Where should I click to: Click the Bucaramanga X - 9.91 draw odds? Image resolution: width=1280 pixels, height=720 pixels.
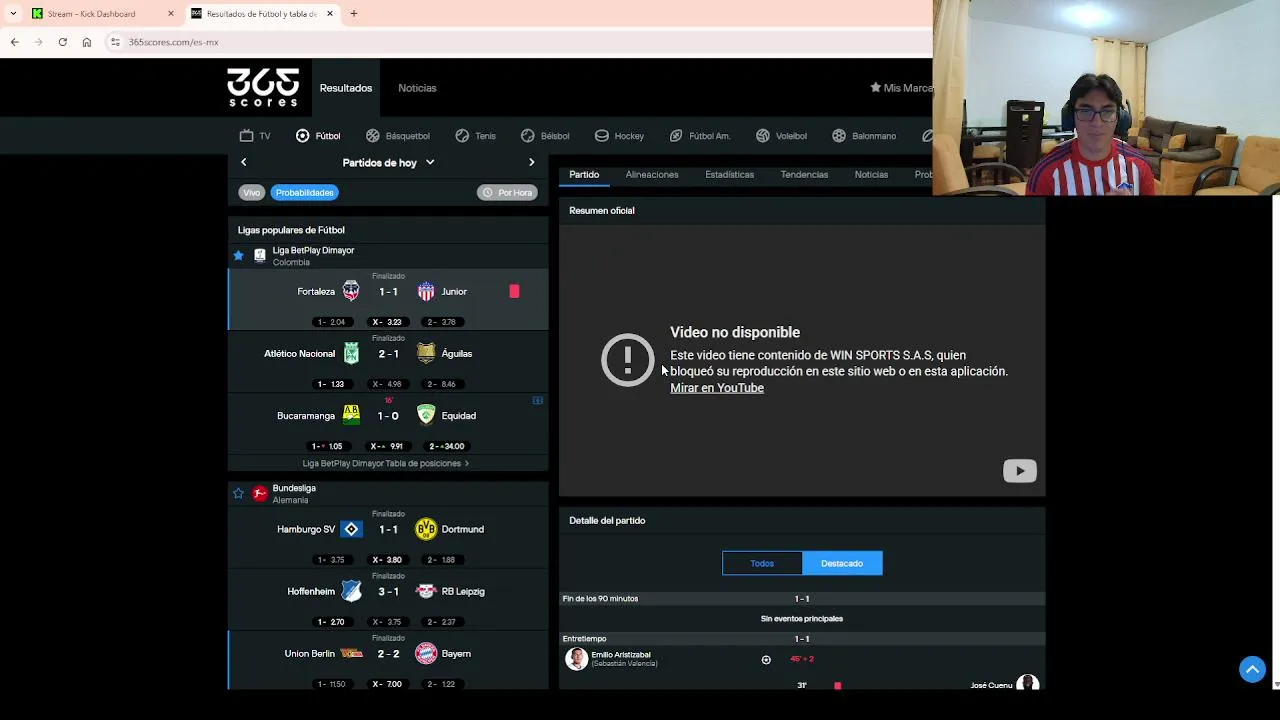387,446
